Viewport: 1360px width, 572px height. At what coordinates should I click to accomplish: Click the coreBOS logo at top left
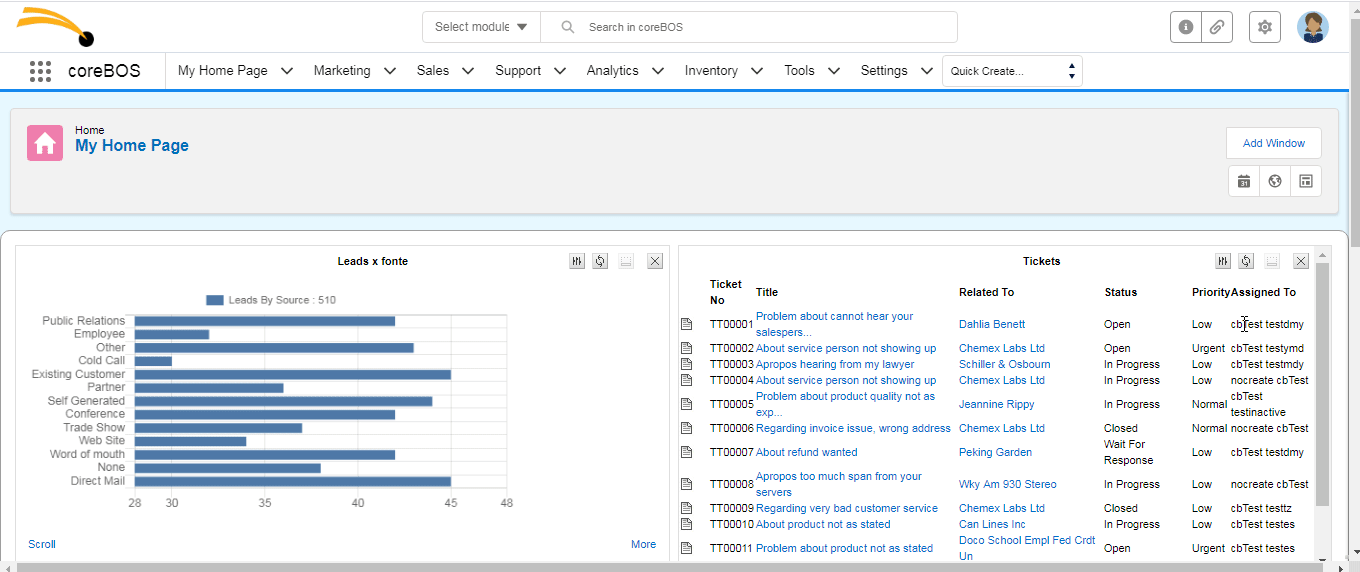coord(57,26)
